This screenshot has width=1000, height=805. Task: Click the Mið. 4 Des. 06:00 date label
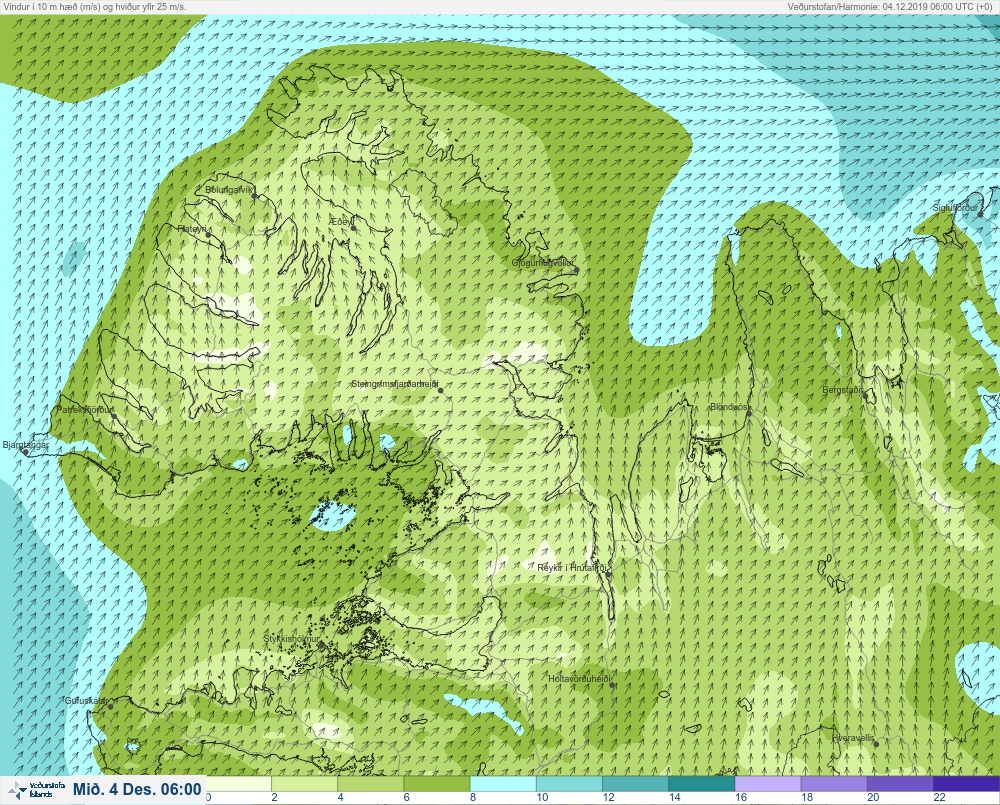pyautogui.click(x=137, y=790)
